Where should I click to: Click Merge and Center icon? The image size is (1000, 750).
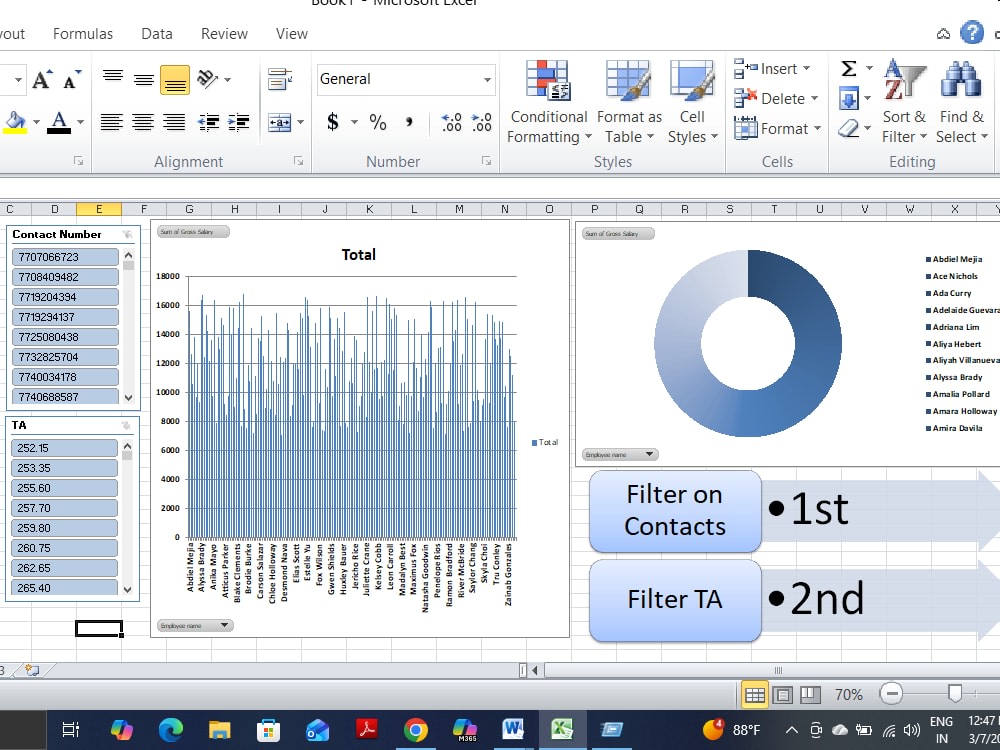pyautogui.click(x=279, y=122)
